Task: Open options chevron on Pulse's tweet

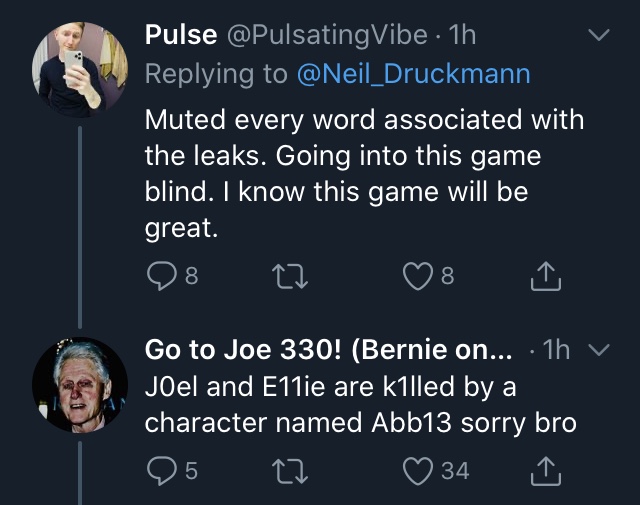Action: [x=599, y=35]
